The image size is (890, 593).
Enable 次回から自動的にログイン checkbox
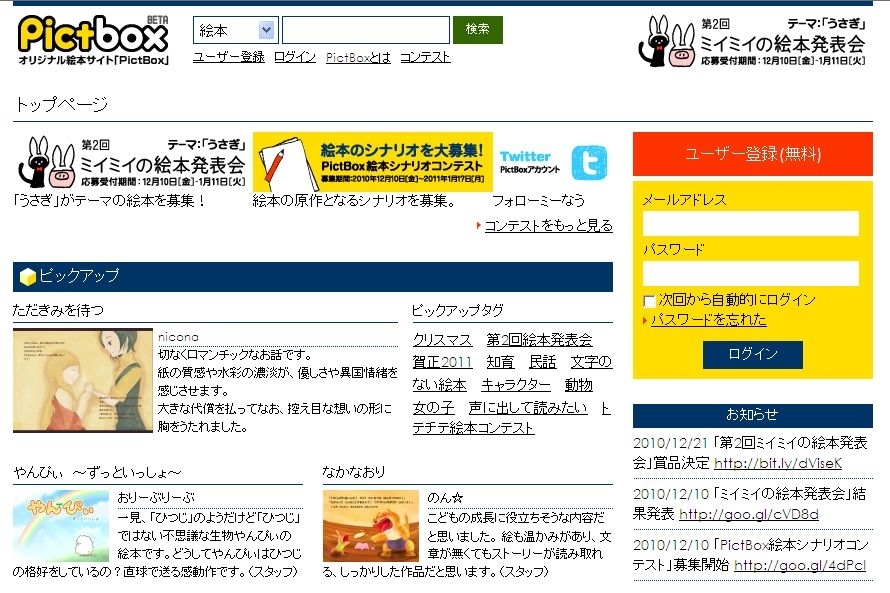pyautogui.click(x=649, y=301)
